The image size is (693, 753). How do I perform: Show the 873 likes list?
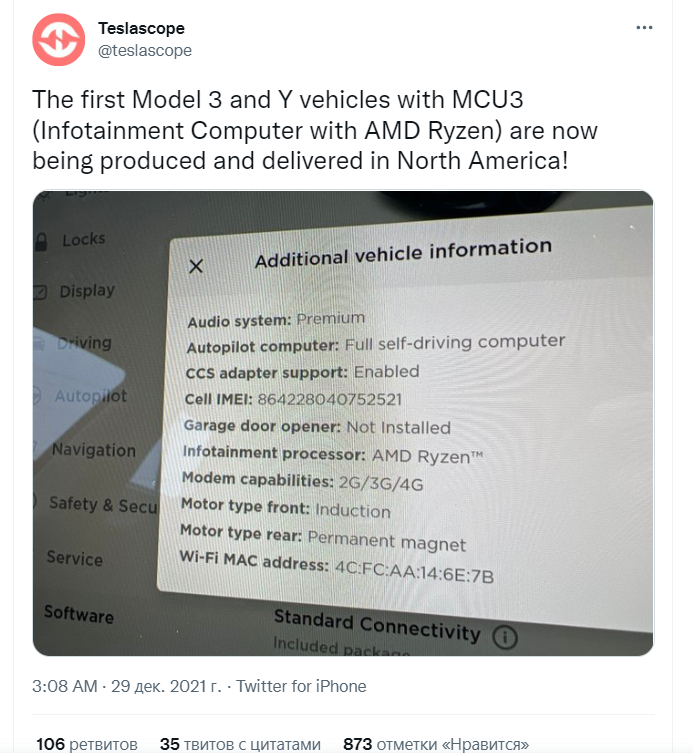[436, 744]
